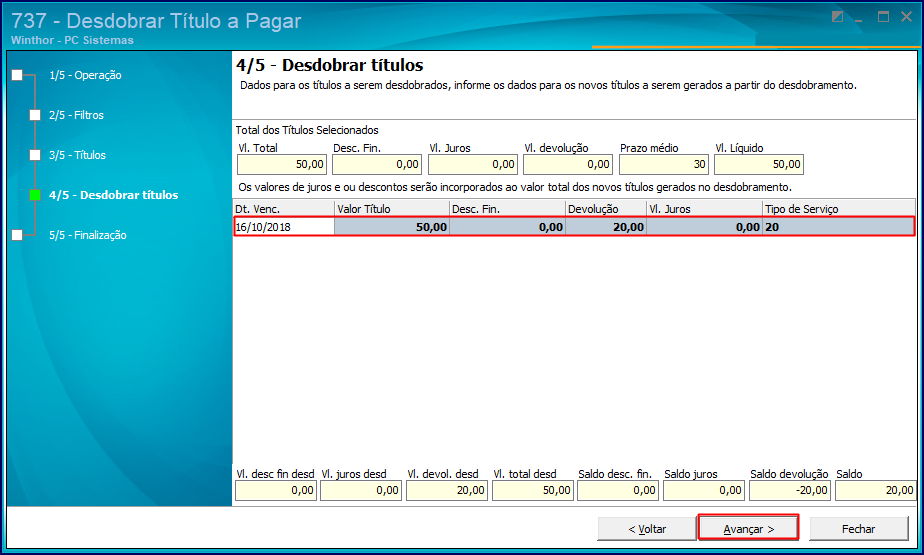Click the Saldo field showing 20,00

876,490
